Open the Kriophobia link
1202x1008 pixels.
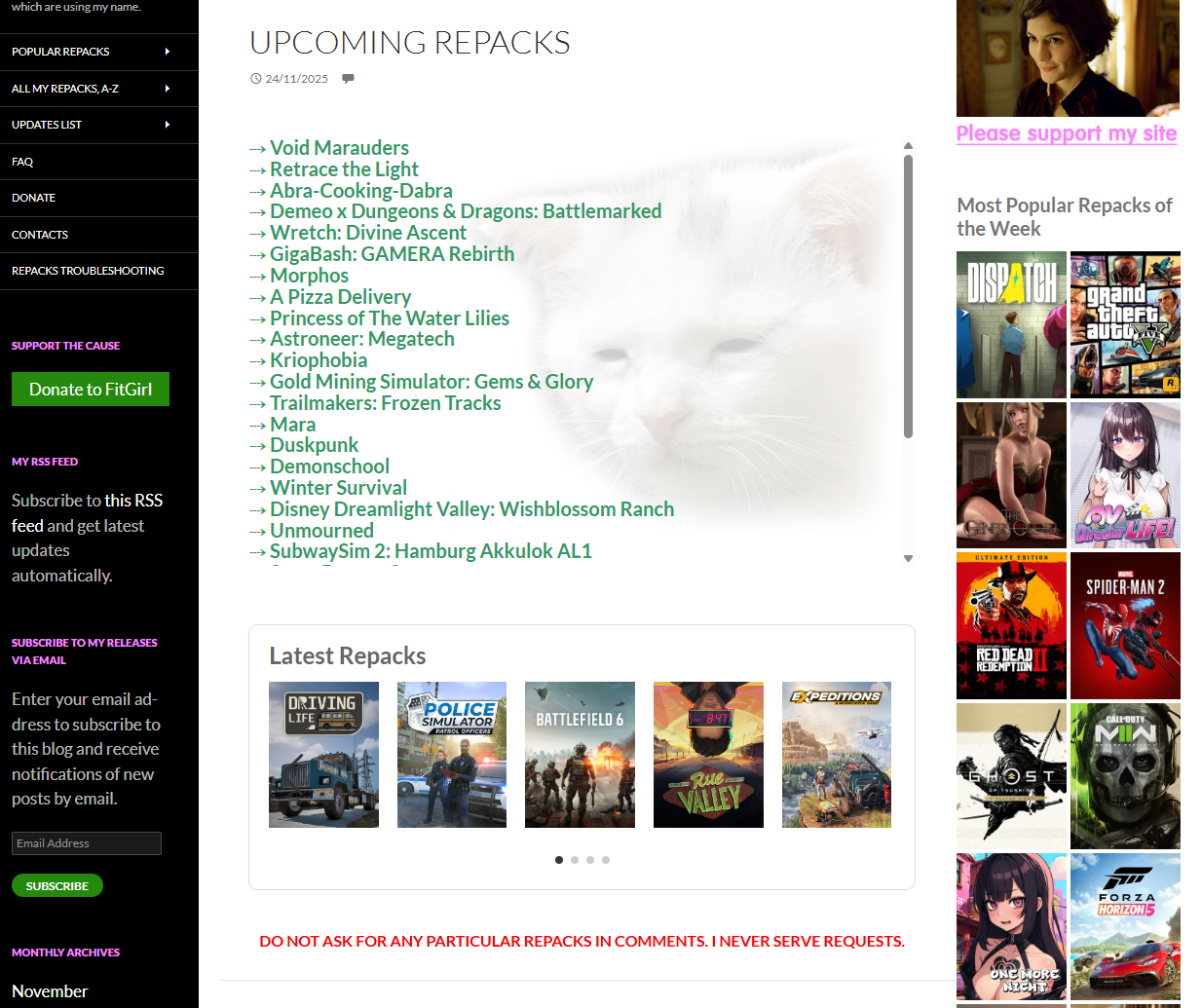point(319,360)
